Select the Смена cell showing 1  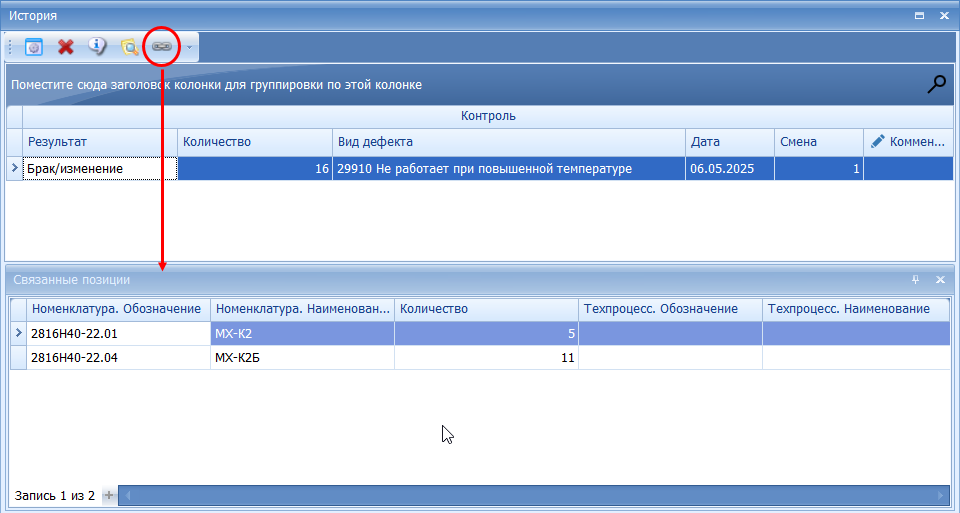click(x=819, y=168)
